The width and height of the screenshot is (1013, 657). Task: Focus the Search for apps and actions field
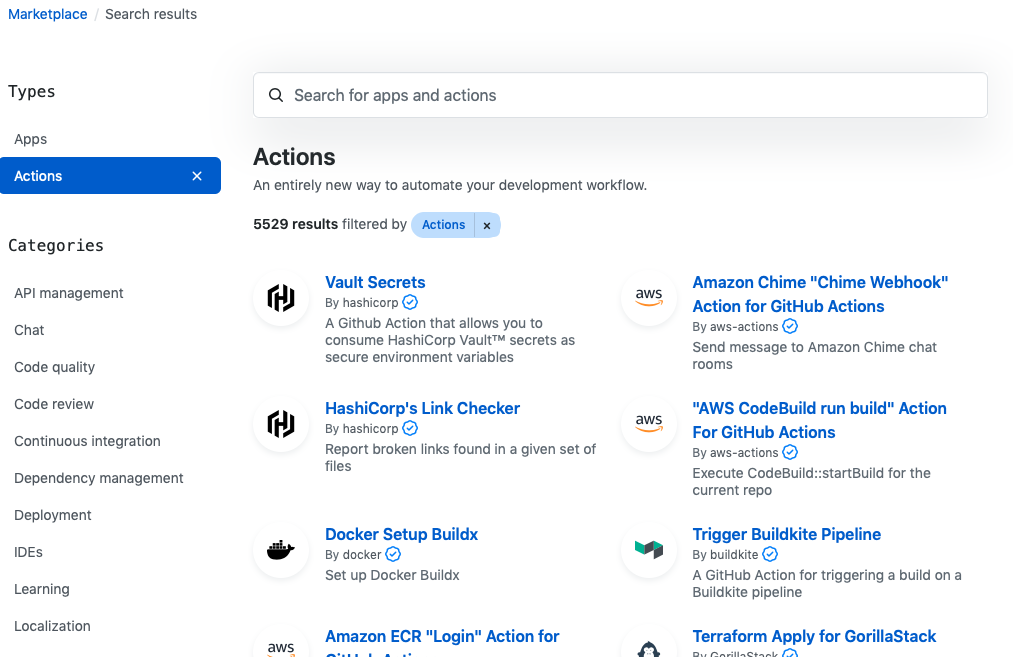620,96
